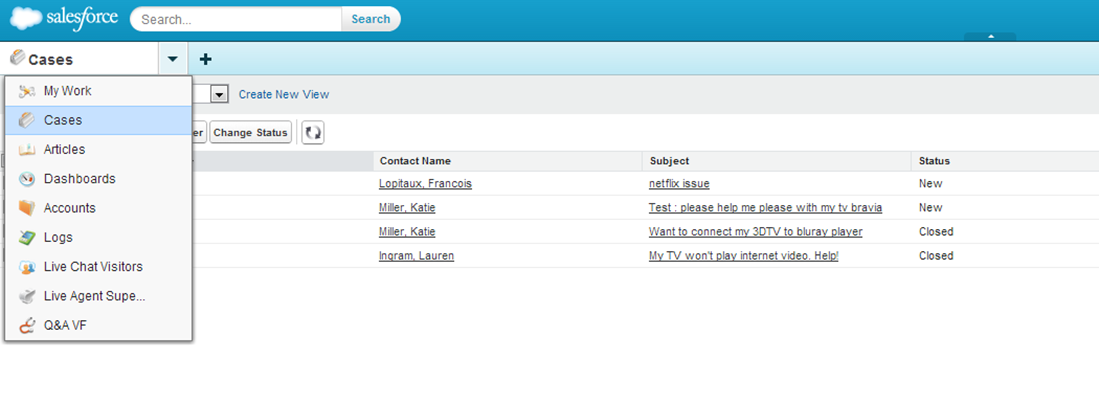1099x403 pixels.
Task: Open contact Lopitaux, Francois
Action: tap(425, 184)
